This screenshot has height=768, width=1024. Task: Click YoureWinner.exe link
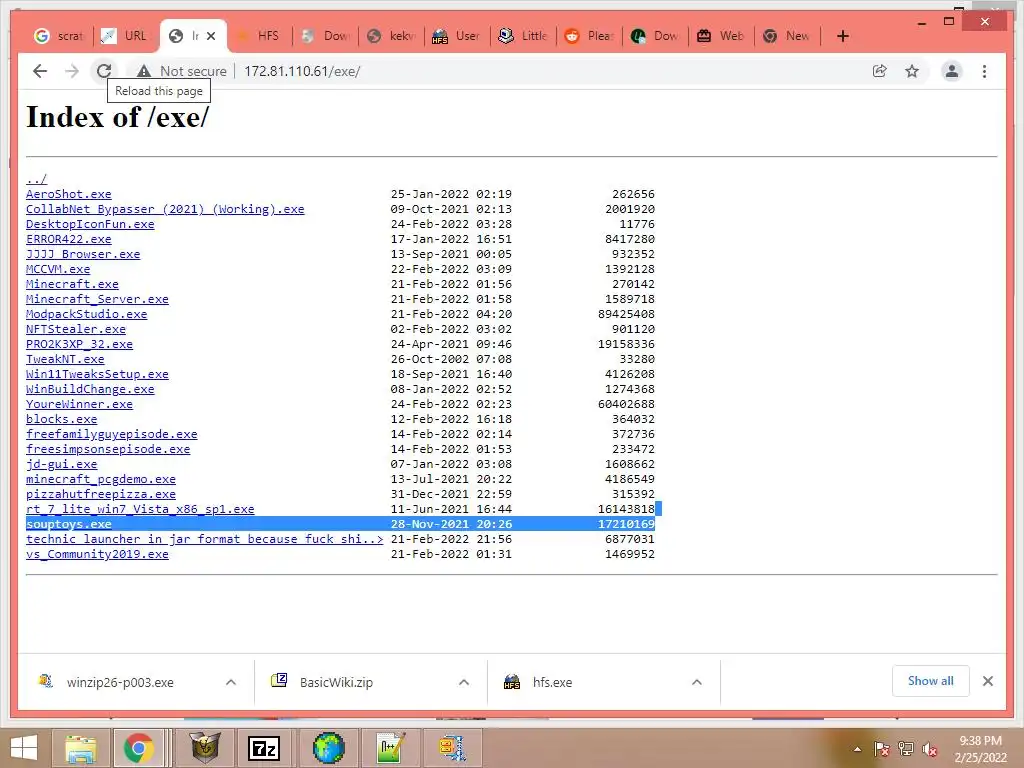tap(80, 404)
